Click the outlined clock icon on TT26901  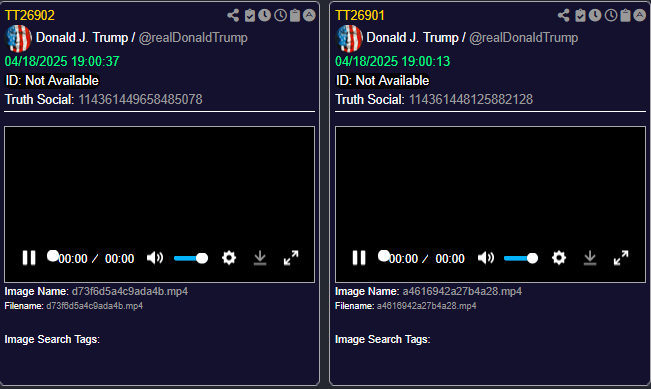[611, 16]
